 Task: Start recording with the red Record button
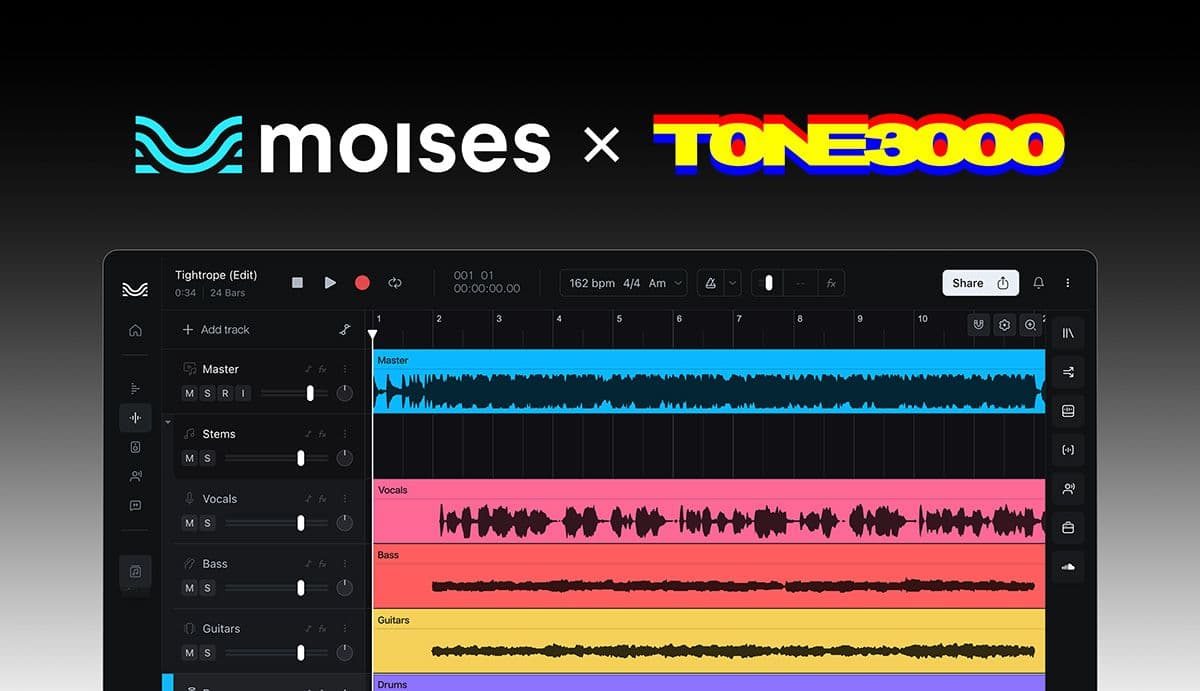(362, 283)
